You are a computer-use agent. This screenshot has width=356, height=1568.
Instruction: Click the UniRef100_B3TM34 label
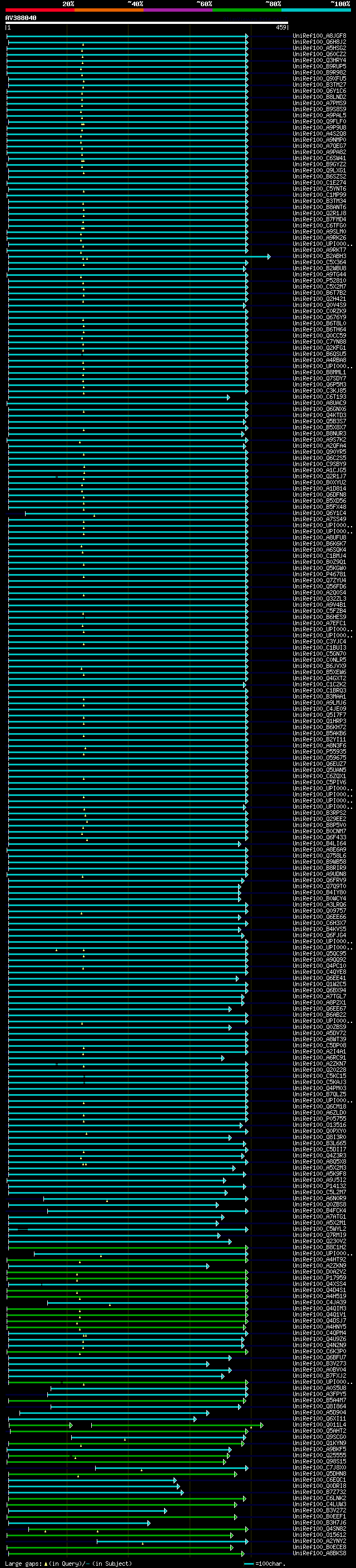(x=319, y=201)
